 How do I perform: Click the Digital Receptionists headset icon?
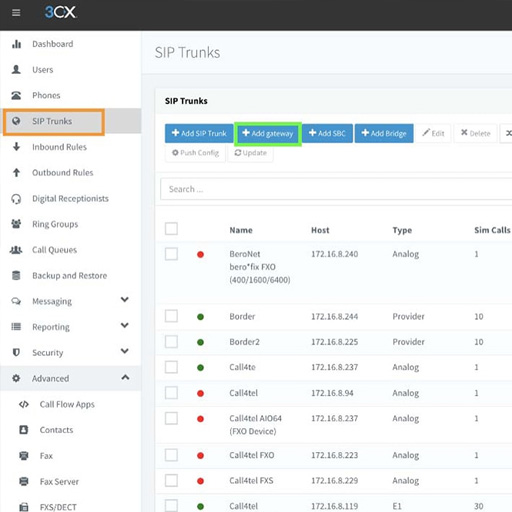point(16,199)
